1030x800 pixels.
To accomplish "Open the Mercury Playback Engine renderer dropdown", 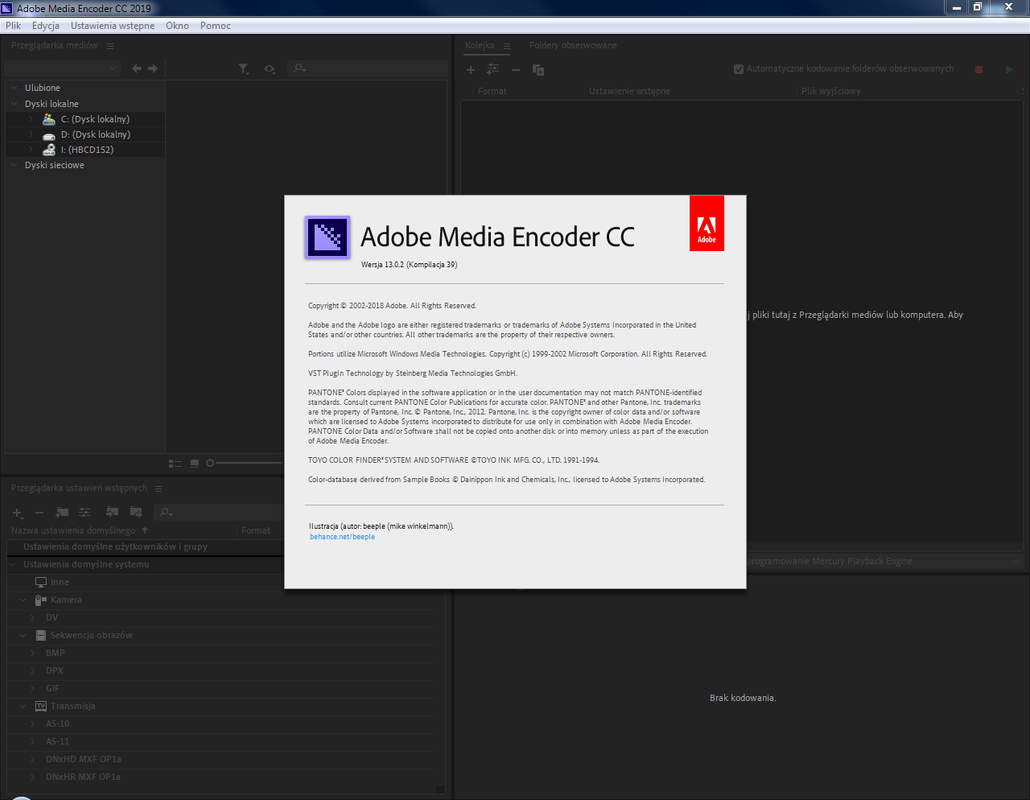I will click(x=884, y=561).
